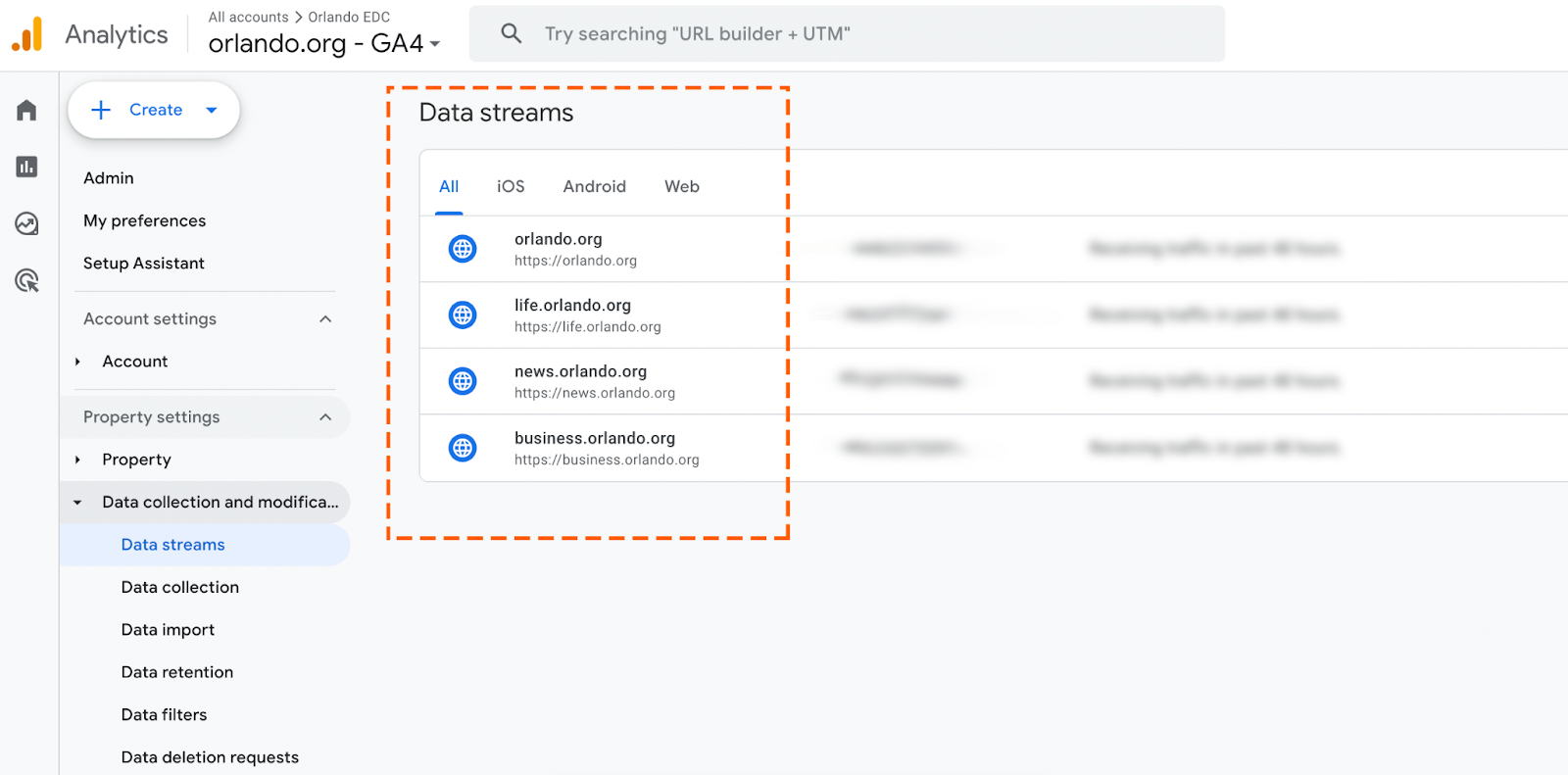Open the Explore icon in left rail
Viewport: 1568px width, 775px height.
click(26, 224)
